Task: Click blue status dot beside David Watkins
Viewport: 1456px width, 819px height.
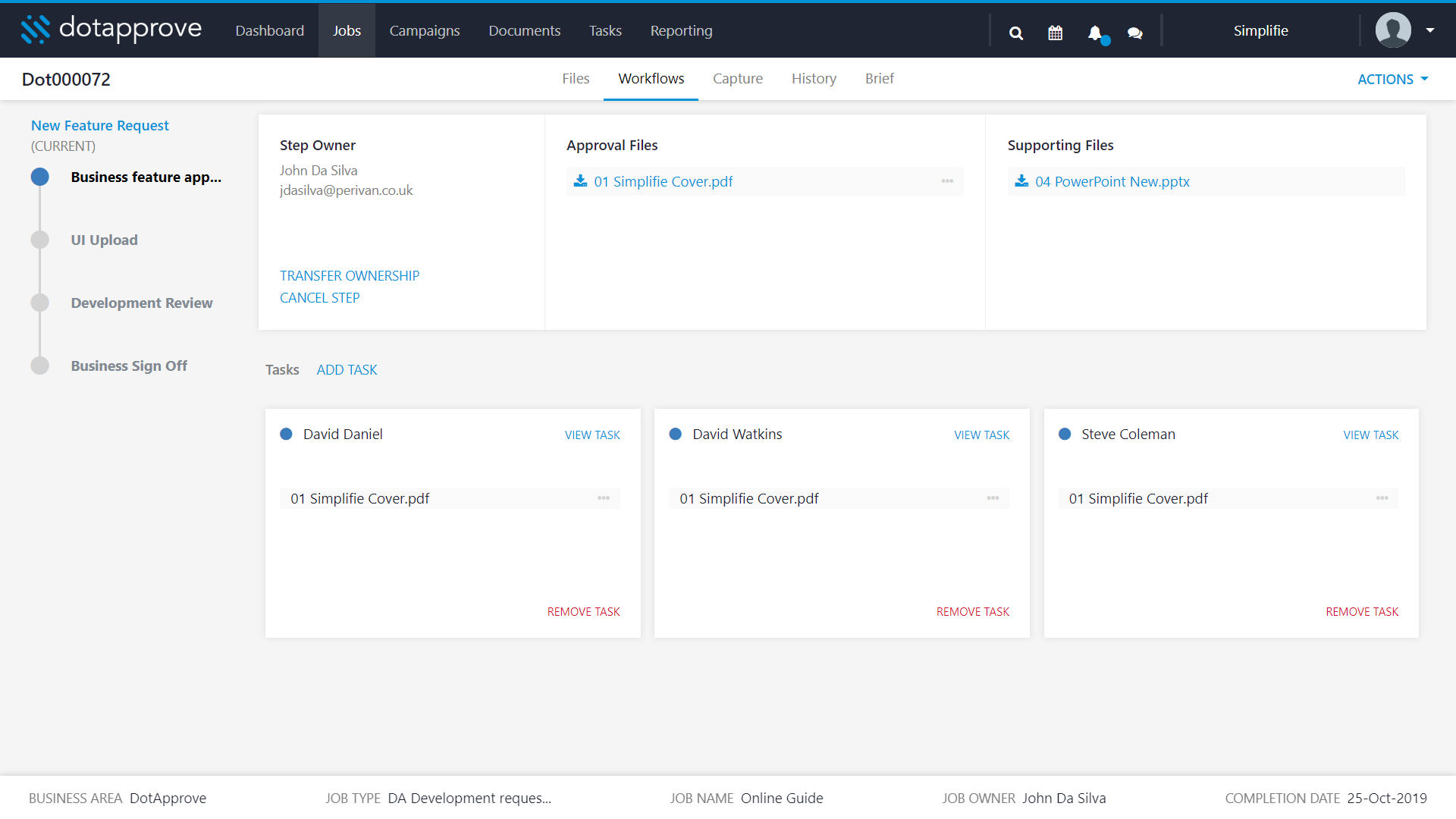Action: [x=675, y=435]
